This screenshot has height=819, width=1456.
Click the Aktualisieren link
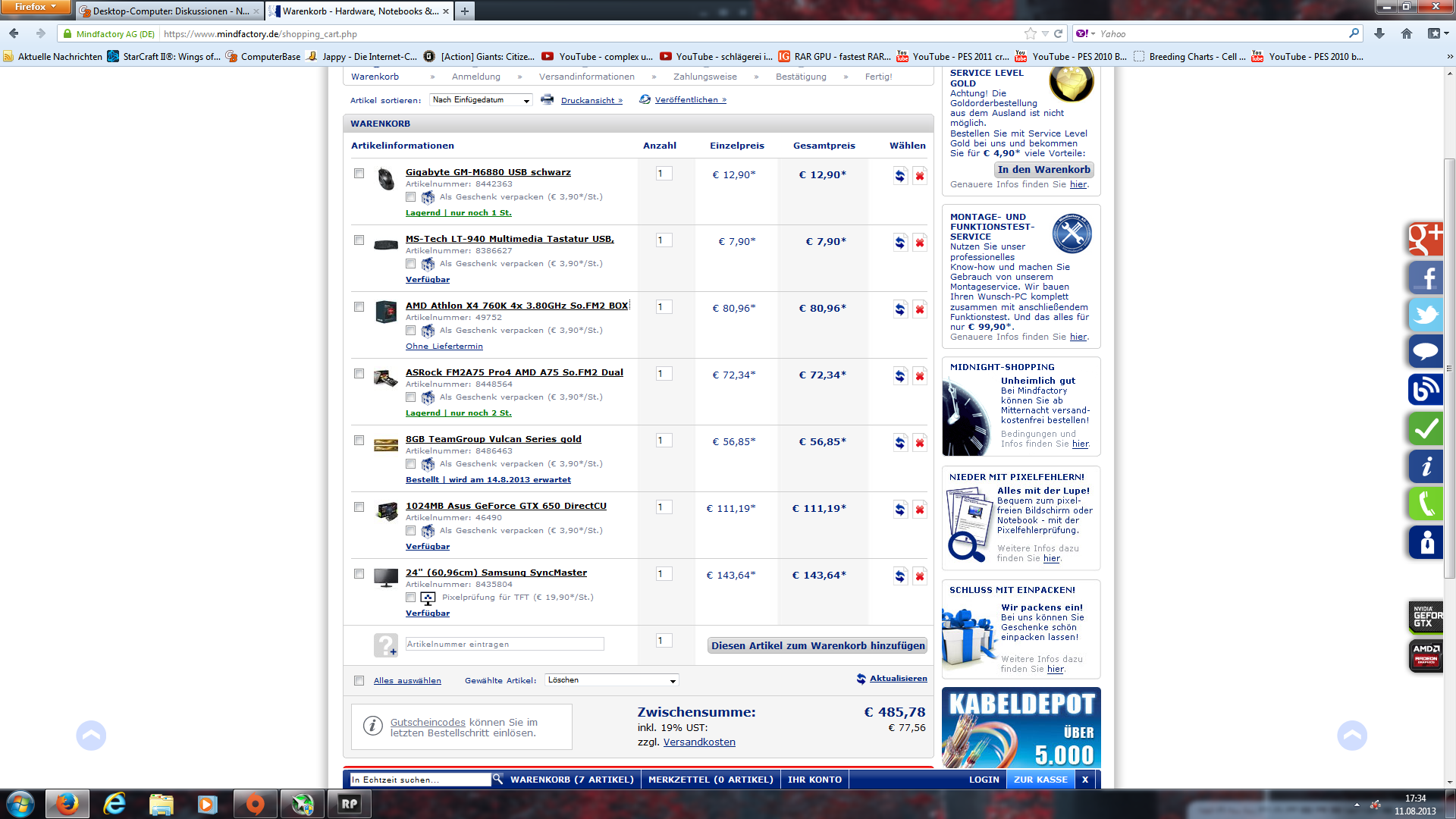(x=898, y=679)
